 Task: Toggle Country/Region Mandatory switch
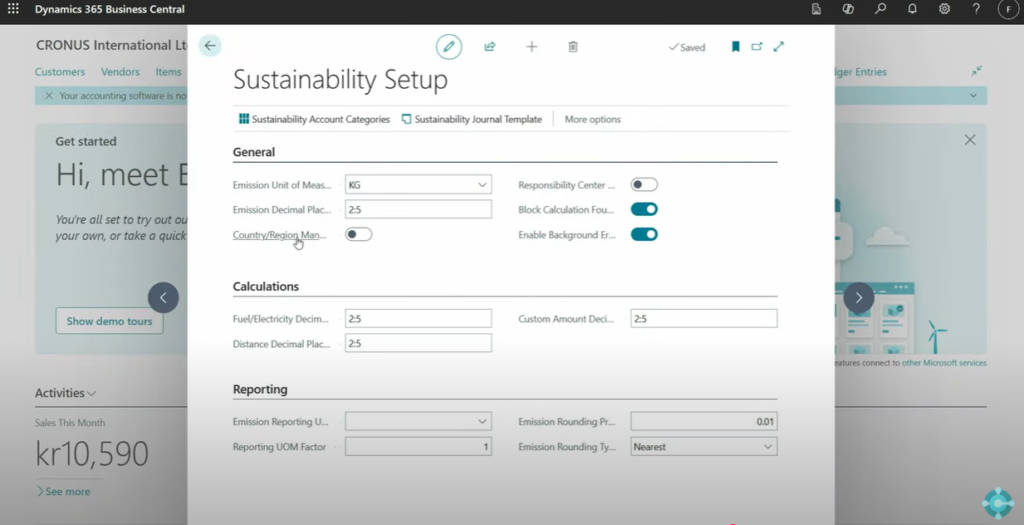coord(359,234)
